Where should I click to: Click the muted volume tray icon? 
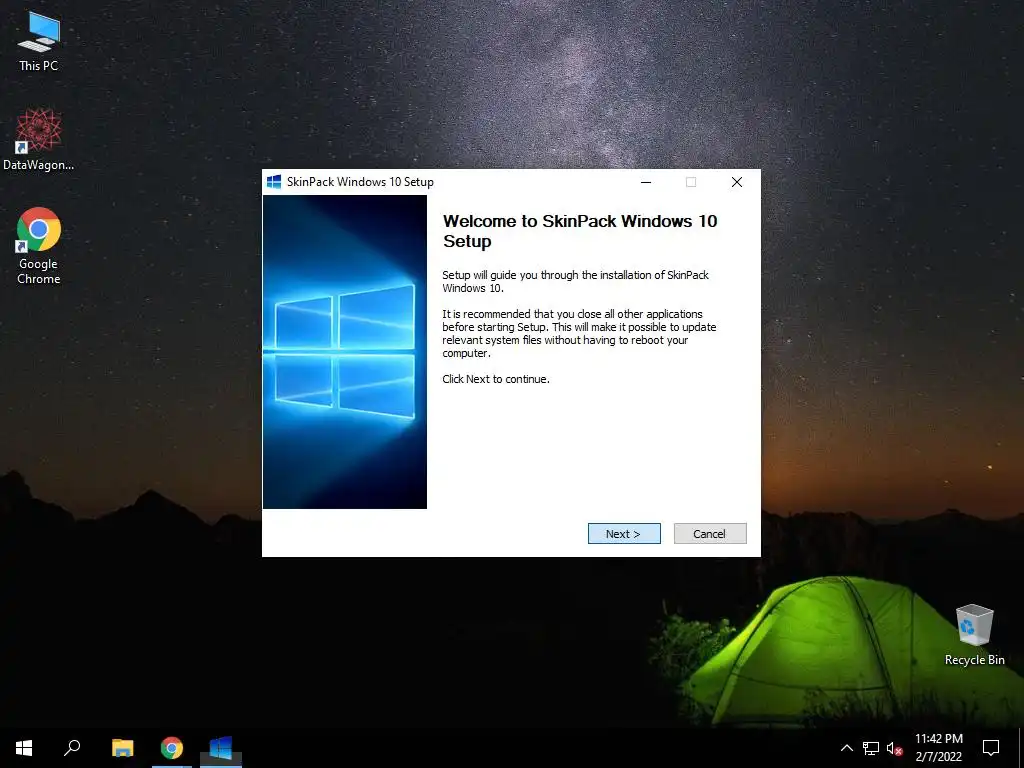(894, 748)
